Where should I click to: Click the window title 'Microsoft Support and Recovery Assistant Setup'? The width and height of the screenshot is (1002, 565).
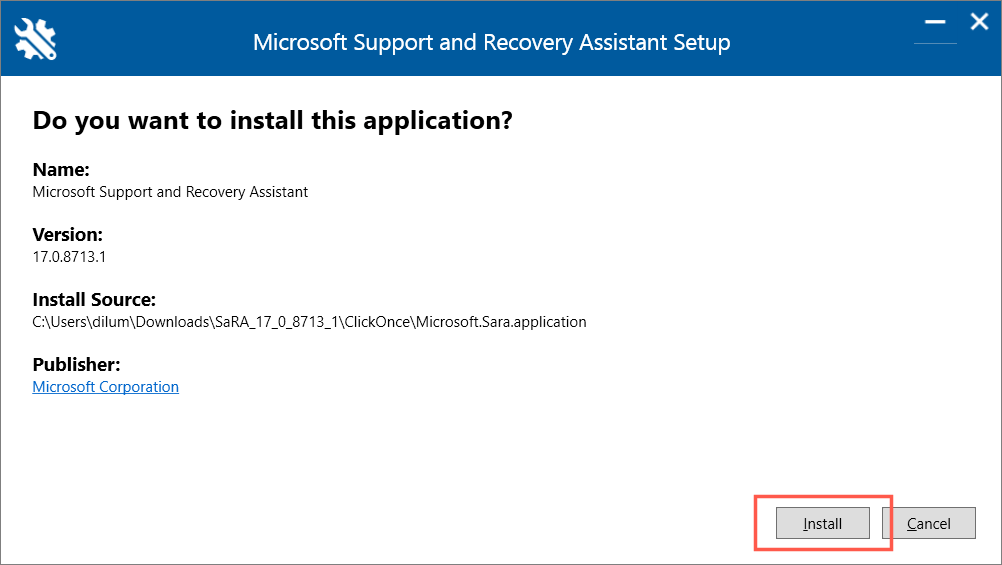491,43
